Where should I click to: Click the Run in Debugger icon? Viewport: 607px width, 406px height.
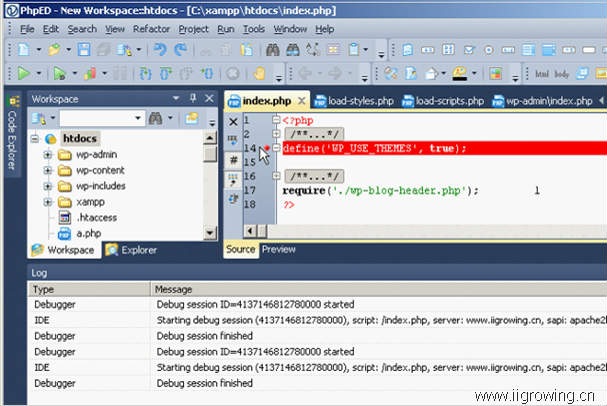pos(59,73)
